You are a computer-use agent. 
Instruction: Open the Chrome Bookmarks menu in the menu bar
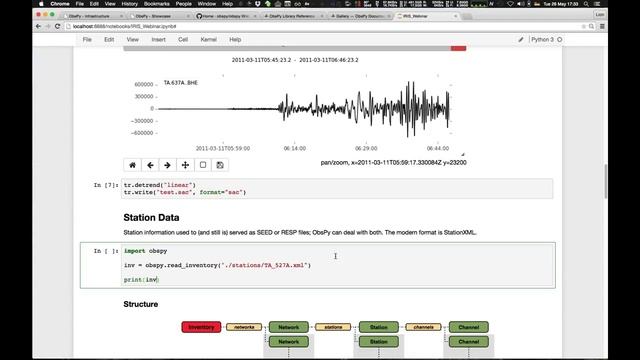tap(157, 4)
